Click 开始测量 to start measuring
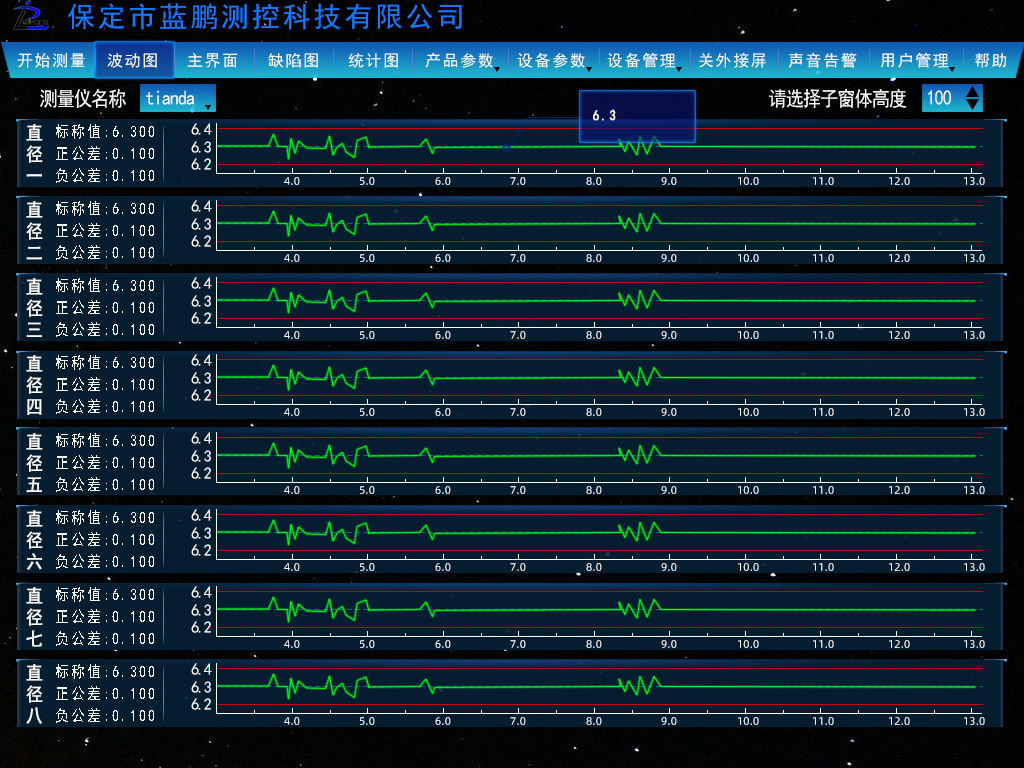1024x768 pixels. (x=51, y=60)
